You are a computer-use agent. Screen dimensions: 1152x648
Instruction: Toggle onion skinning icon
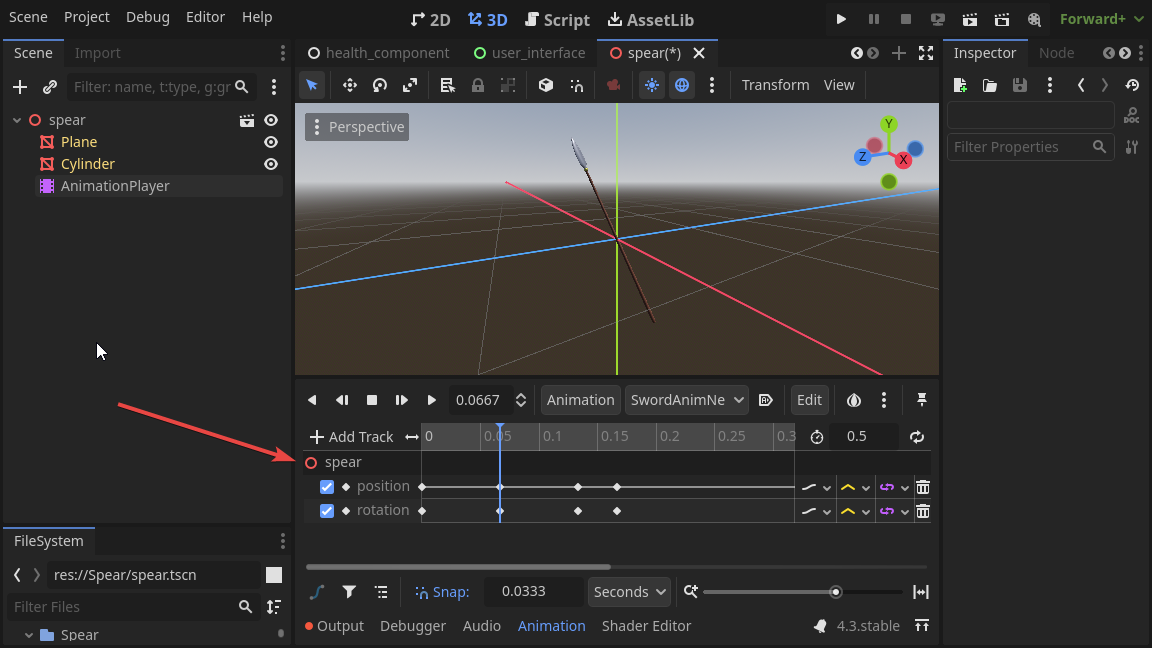click(854, 400)
